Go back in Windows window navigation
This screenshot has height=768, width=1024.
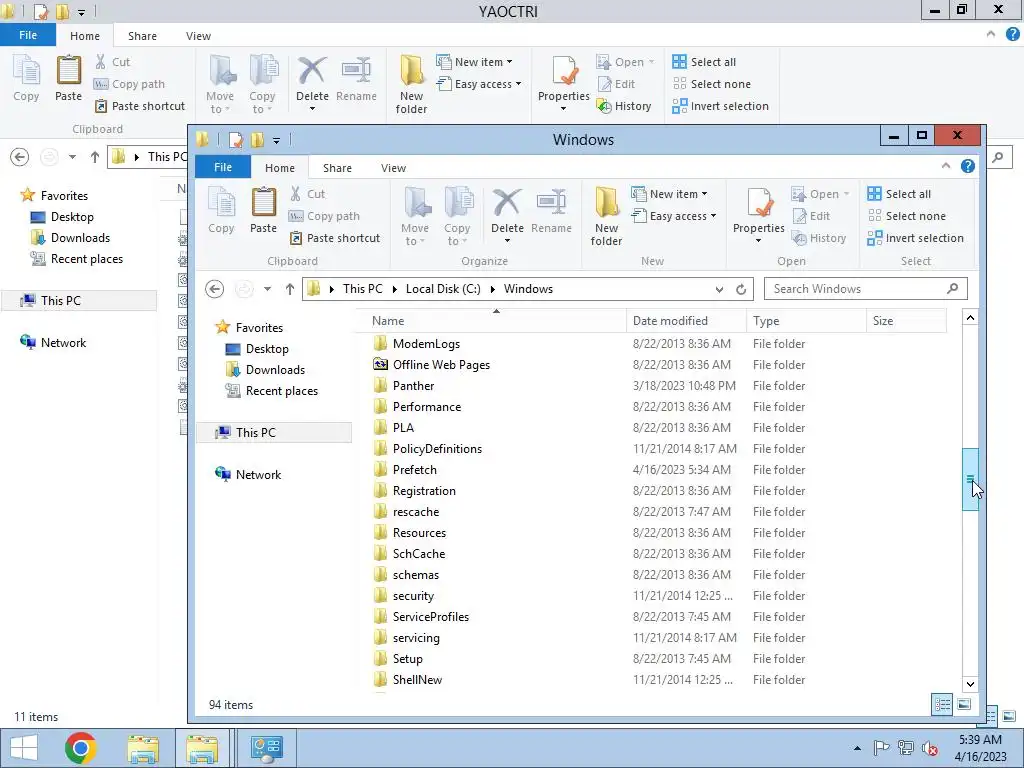click(x=214, y=289)
